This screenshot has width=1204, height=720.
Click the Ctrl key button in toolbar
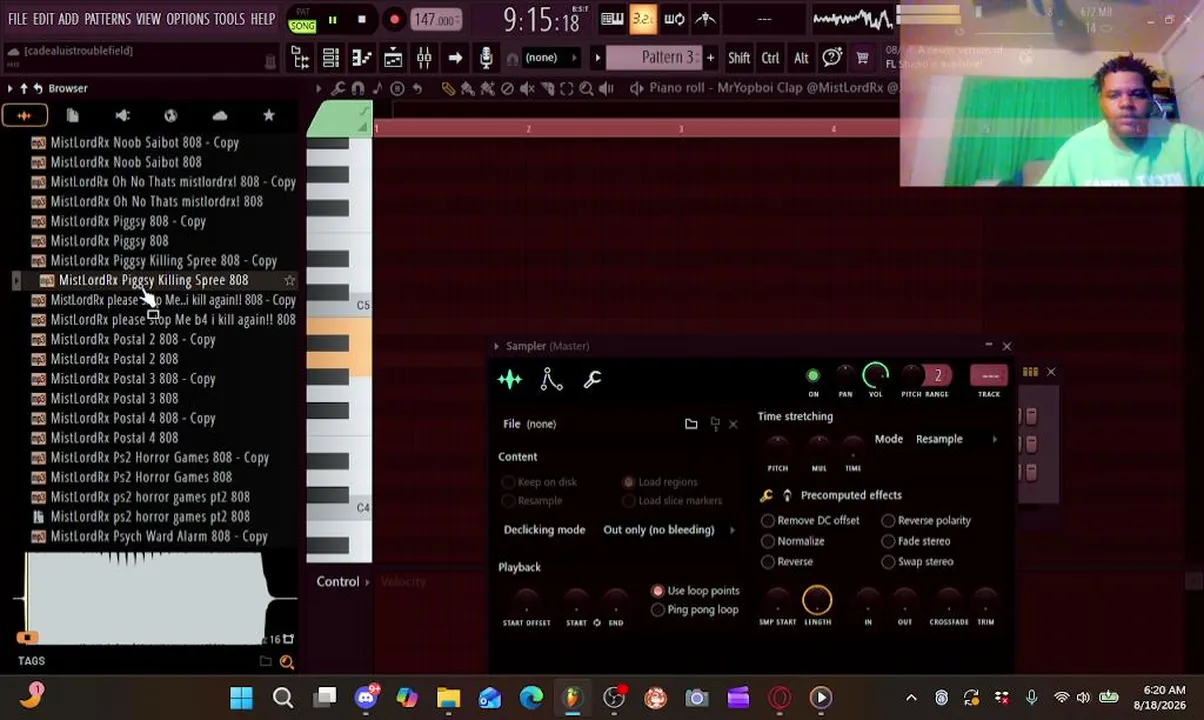tap(770, 58)
